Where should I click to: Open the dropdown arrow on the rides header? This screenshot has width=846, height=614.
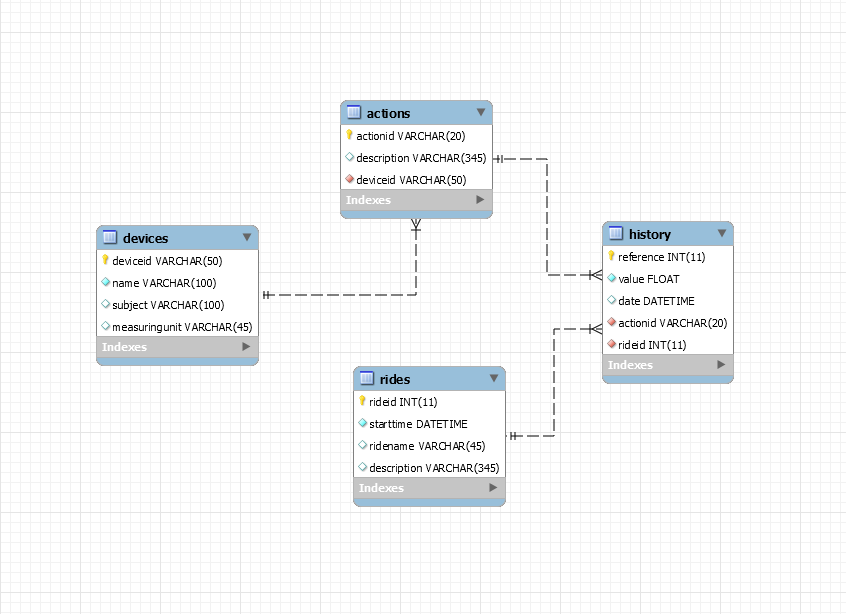pos(493,378)
